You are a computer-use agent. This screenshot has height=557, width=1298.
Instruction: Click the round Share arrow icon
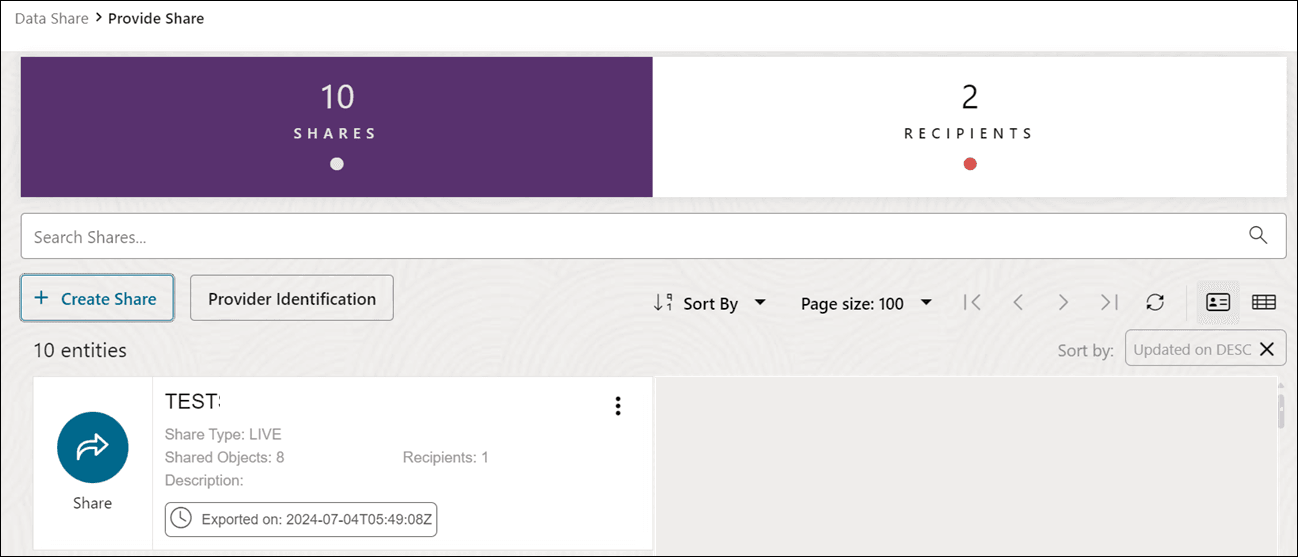click(x=92, y=448)
